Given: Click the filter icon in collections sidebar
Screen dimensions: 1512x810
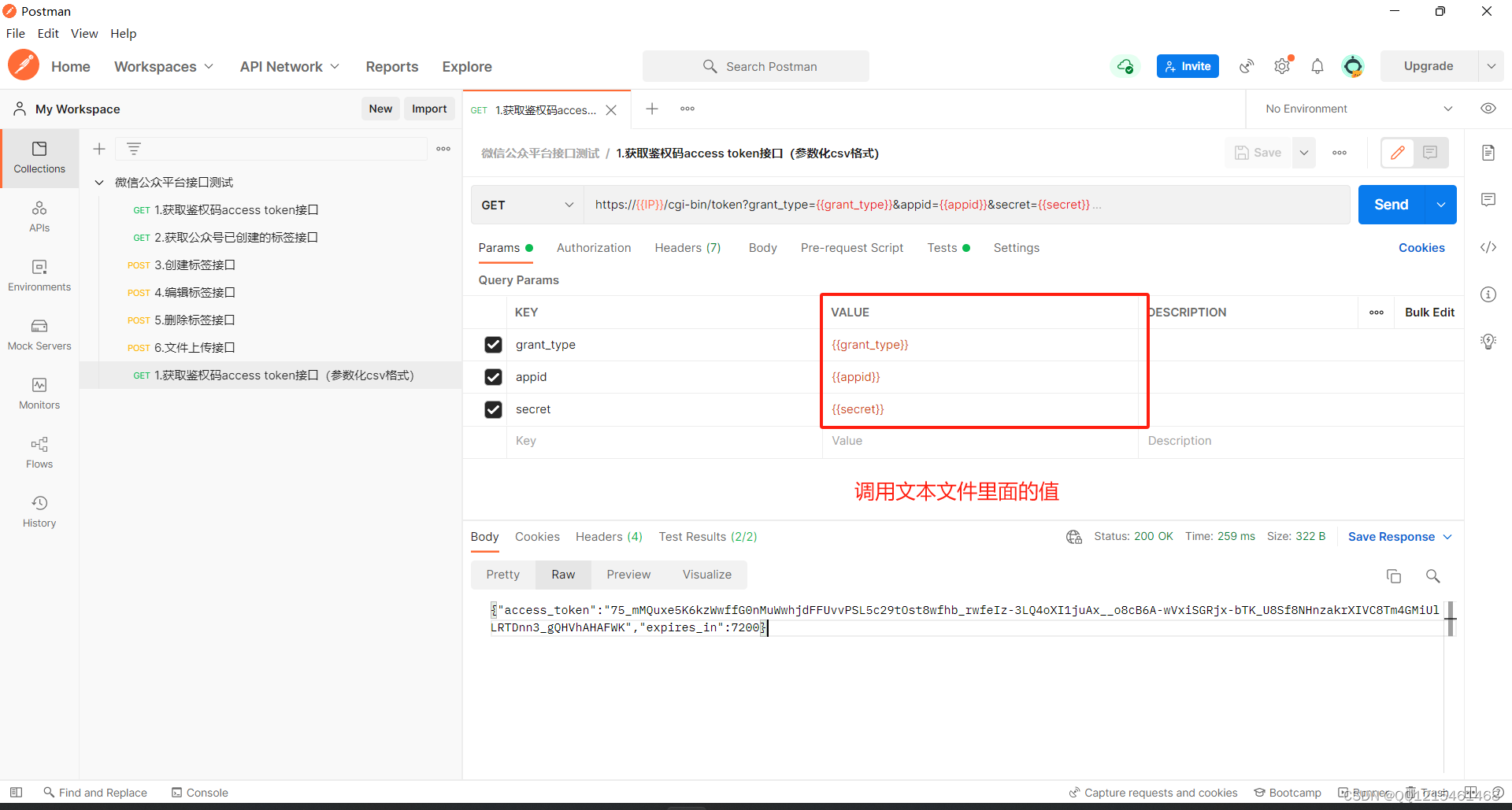Looking at the screenshot, I should (x=134, y=149).
